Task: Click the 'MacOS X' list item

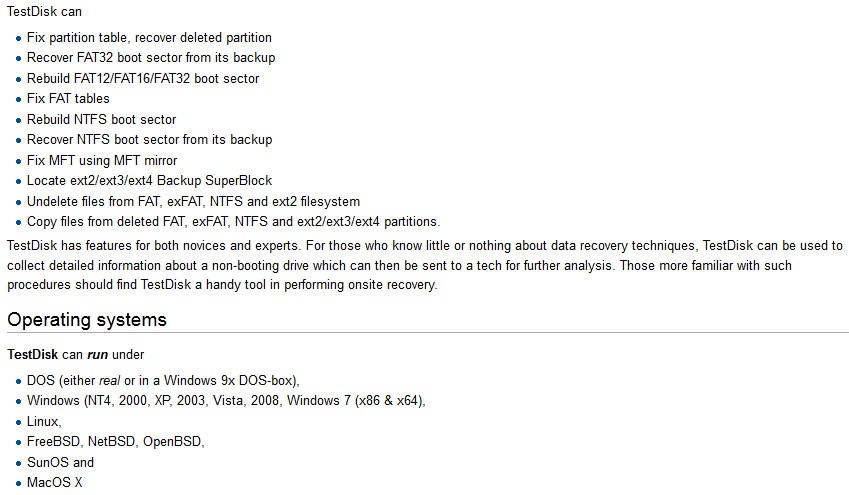Action: point(55,483)
